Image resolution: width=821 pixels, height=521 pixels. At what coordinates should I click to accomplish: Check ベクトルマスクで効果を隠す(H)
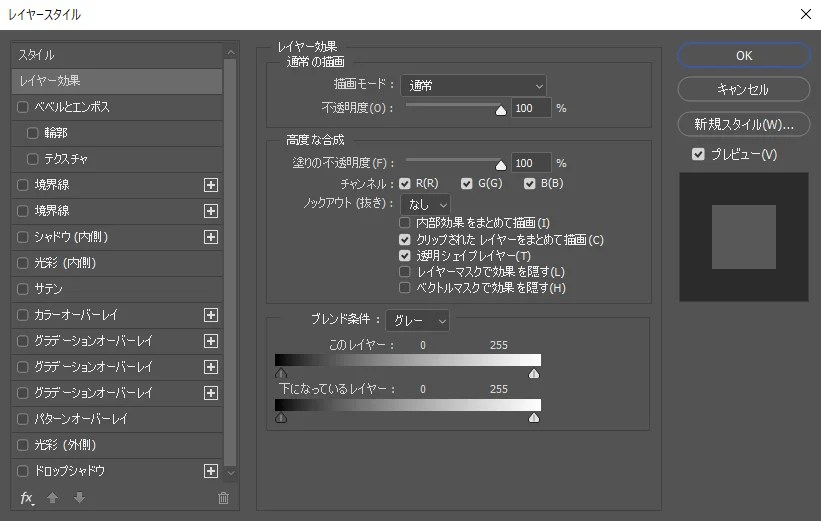click(405, 287)
